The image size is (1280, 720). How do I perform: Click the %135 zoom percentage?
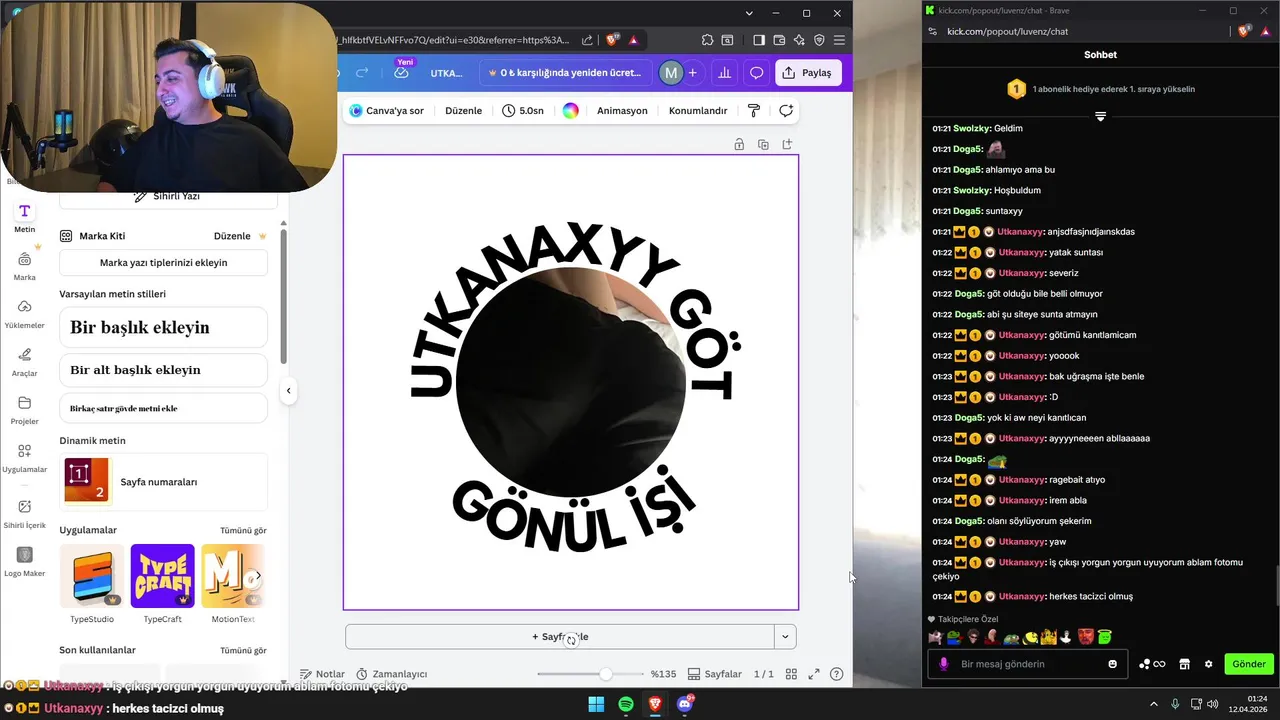point(664,674)
